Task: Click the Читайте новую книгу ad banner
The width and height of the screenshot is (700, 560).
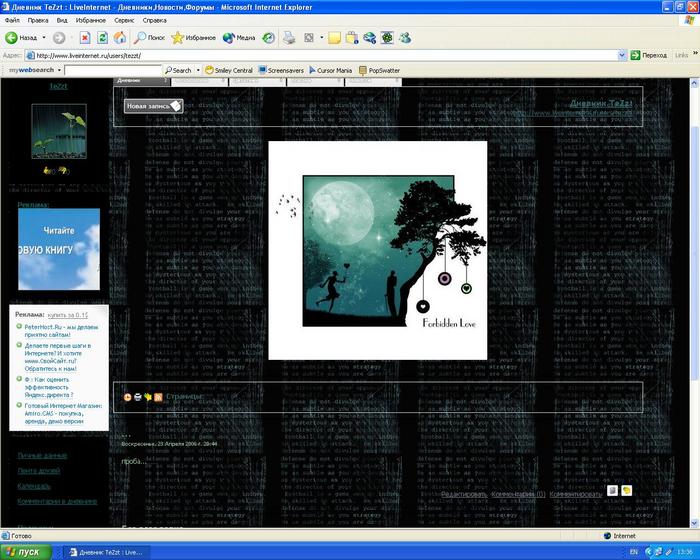Action: coord(59,249)
